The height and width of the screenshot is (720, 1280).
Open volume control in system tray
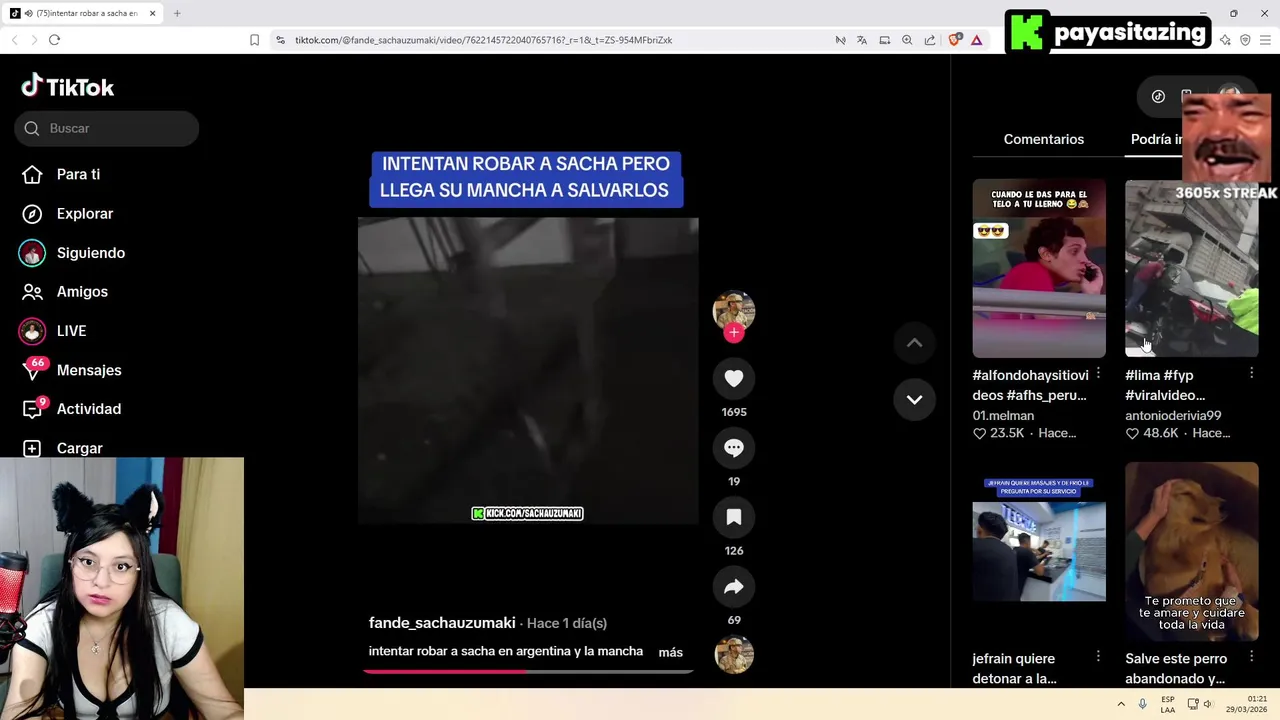tap(1208, 704)
